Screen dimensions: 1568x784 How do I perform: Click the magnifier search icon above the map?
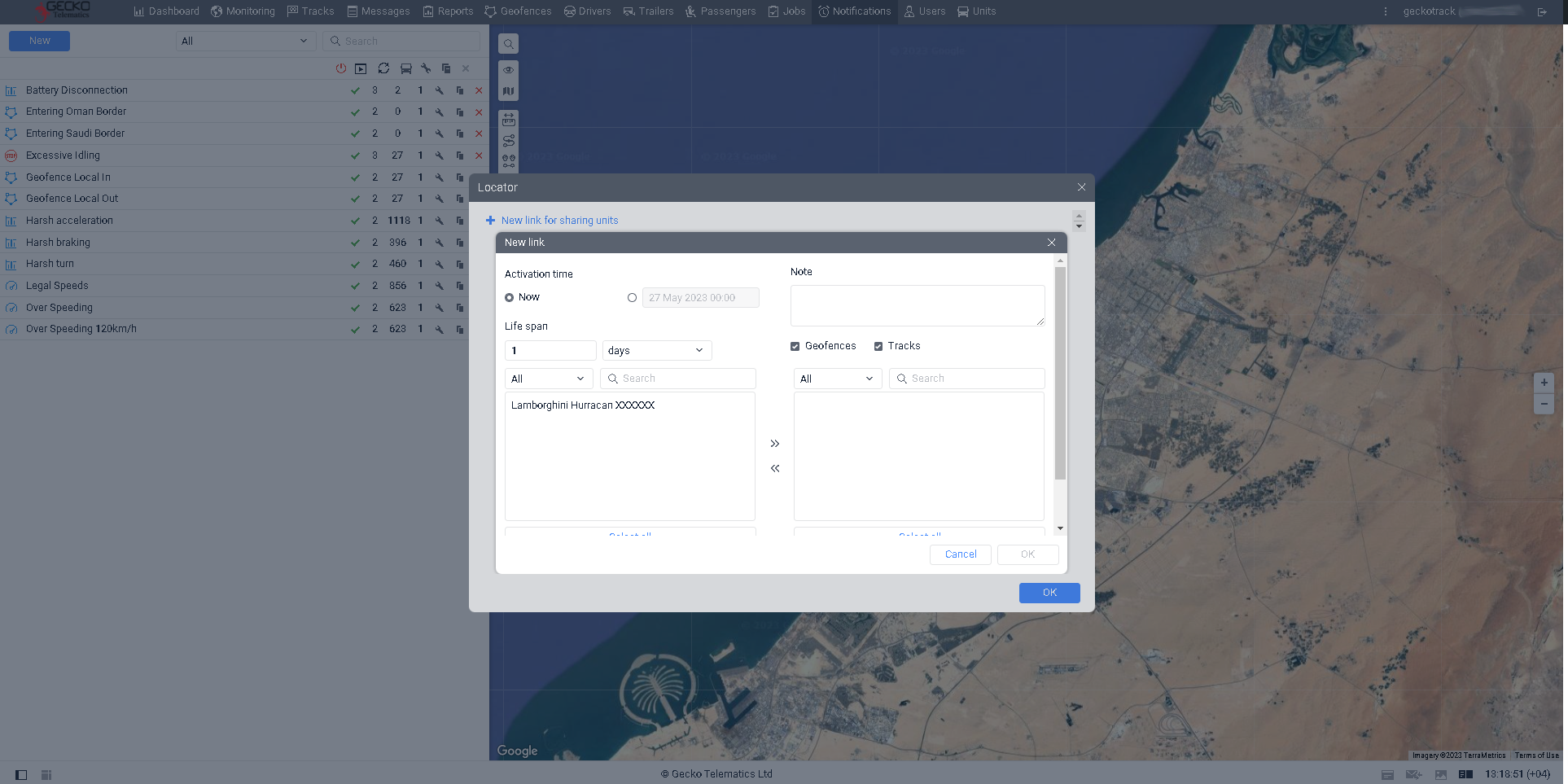(x=508, y=43)
